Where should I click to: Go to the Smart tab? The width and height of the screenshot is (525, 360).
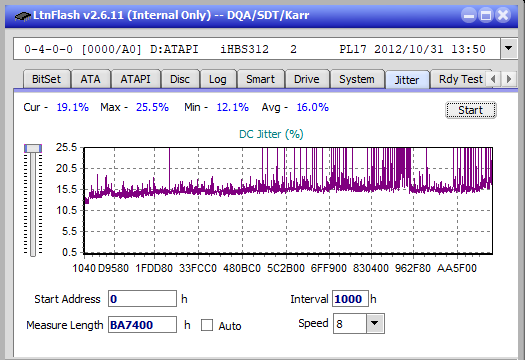coord(260,79)
